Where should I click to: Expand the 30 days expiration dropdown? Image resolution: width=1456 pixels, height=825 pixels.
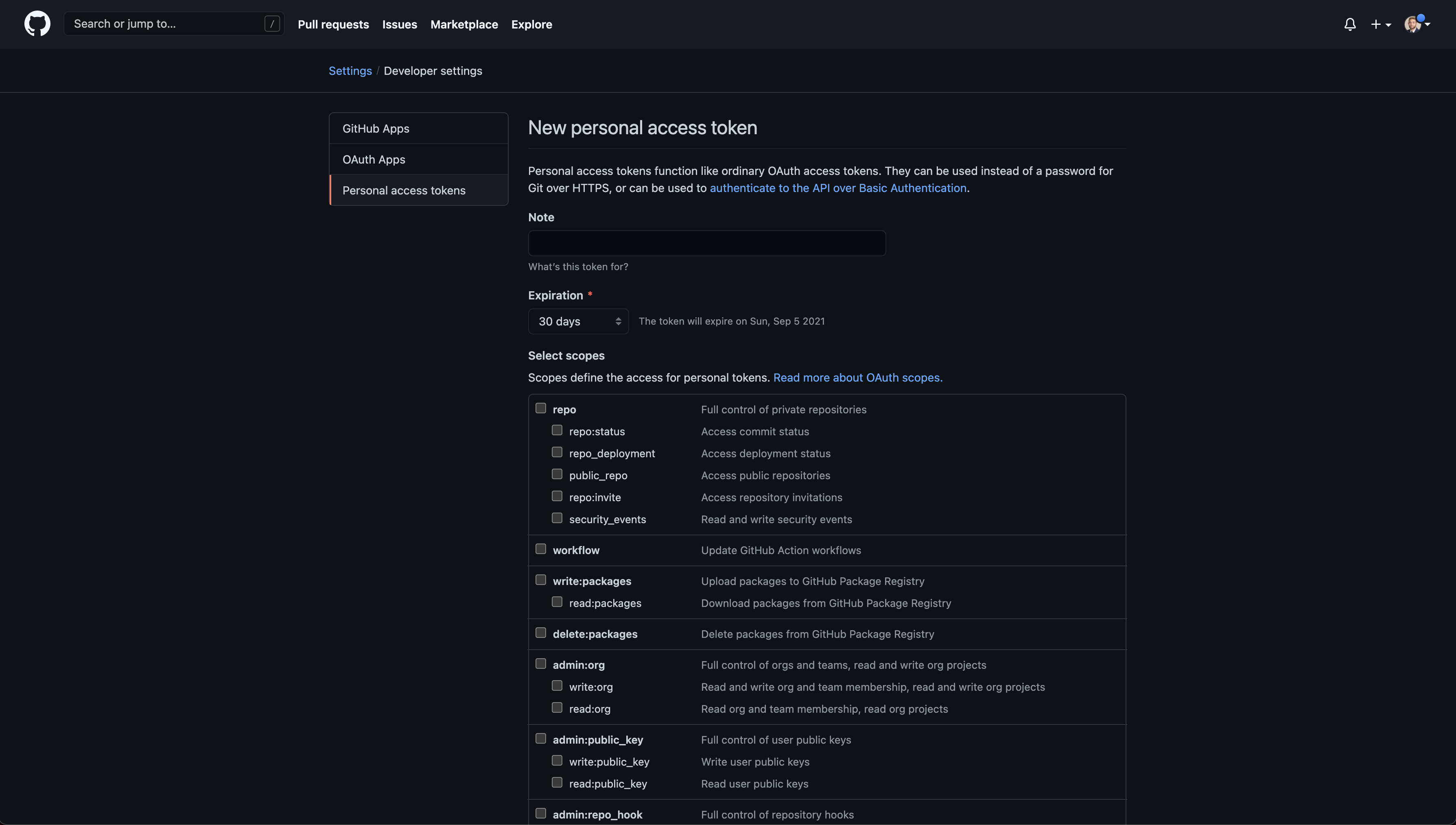coord(578,321)
